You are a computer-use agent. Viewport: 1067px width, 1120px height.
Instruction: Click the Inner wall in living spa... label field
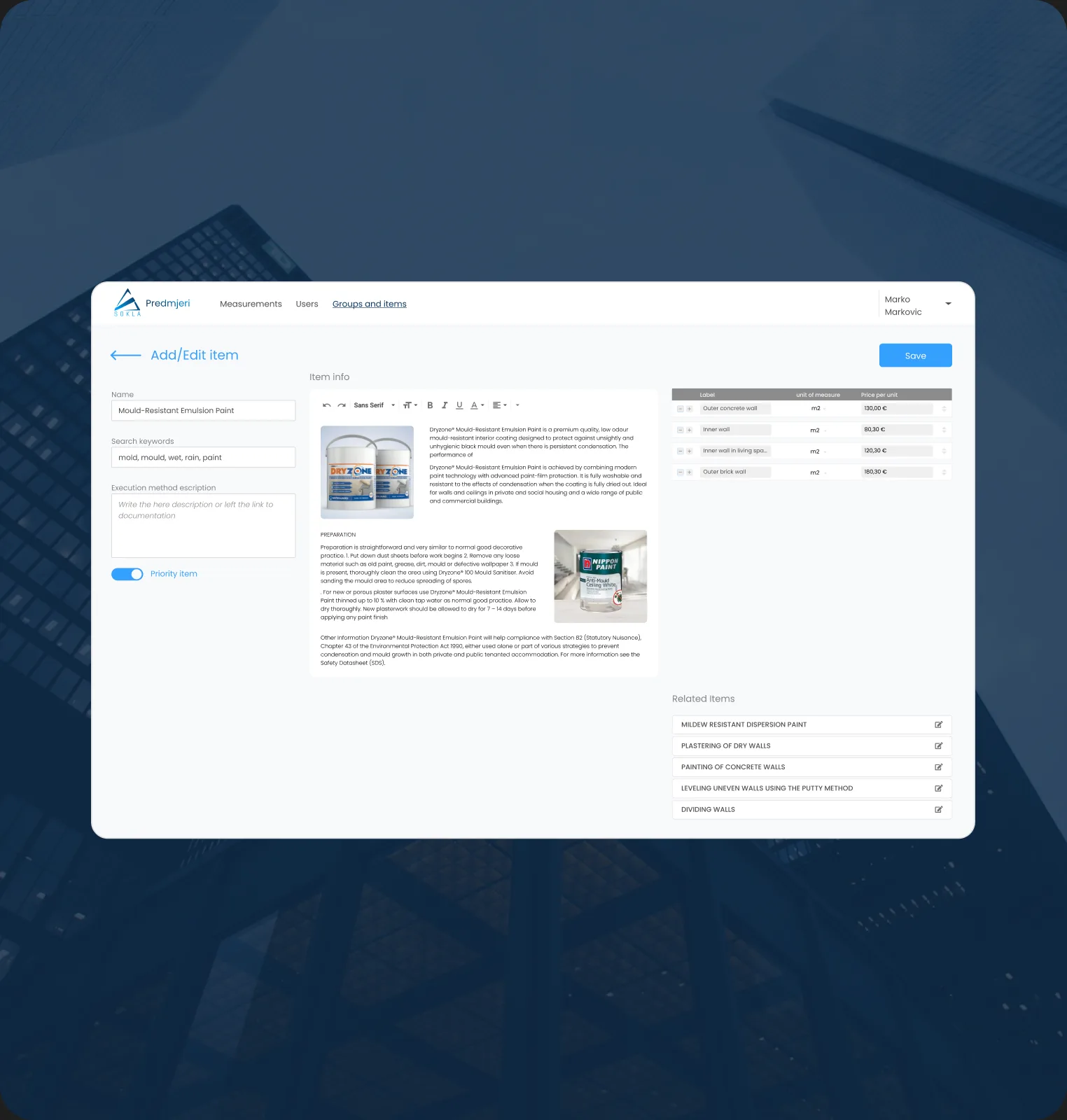735,451
